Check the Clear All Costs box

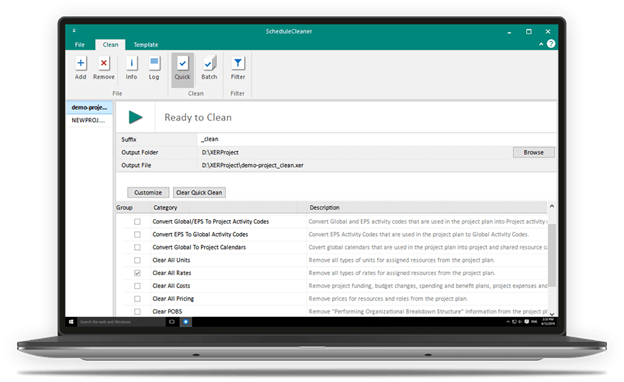[x=137, y=286]
